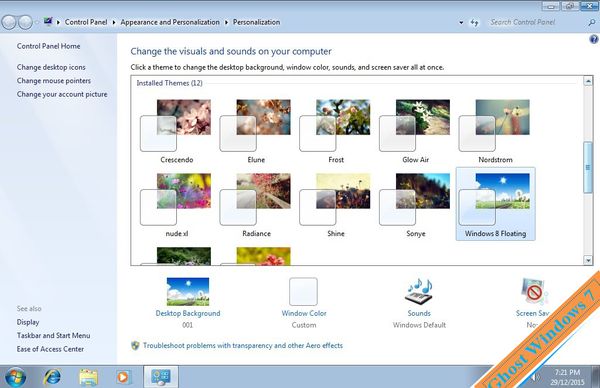Image resolution: width=600 pixels, height=388 pixels.
Task: Click Appearance and Personalization breadcrumb
Action: (170, 22)
